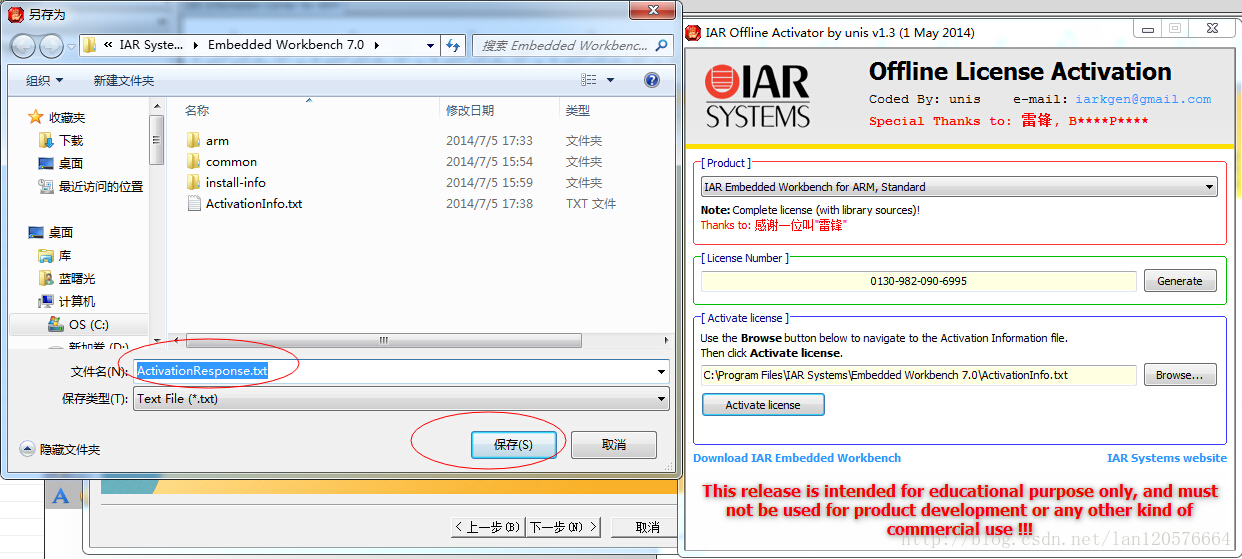Open 桌面 under 收藏夹 favorites
Viewport: 1242px width, 559px height.
pyautogui.click(x=70, y=163)
